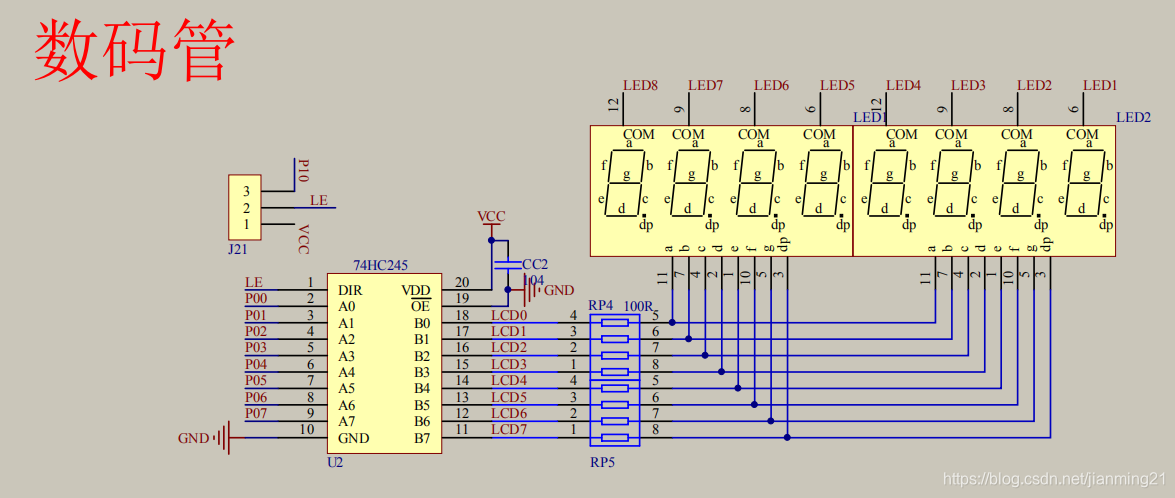Click the LED7 net label
Image resolution: width=1175 pixels, height=498 pixels.
[706, 85]
